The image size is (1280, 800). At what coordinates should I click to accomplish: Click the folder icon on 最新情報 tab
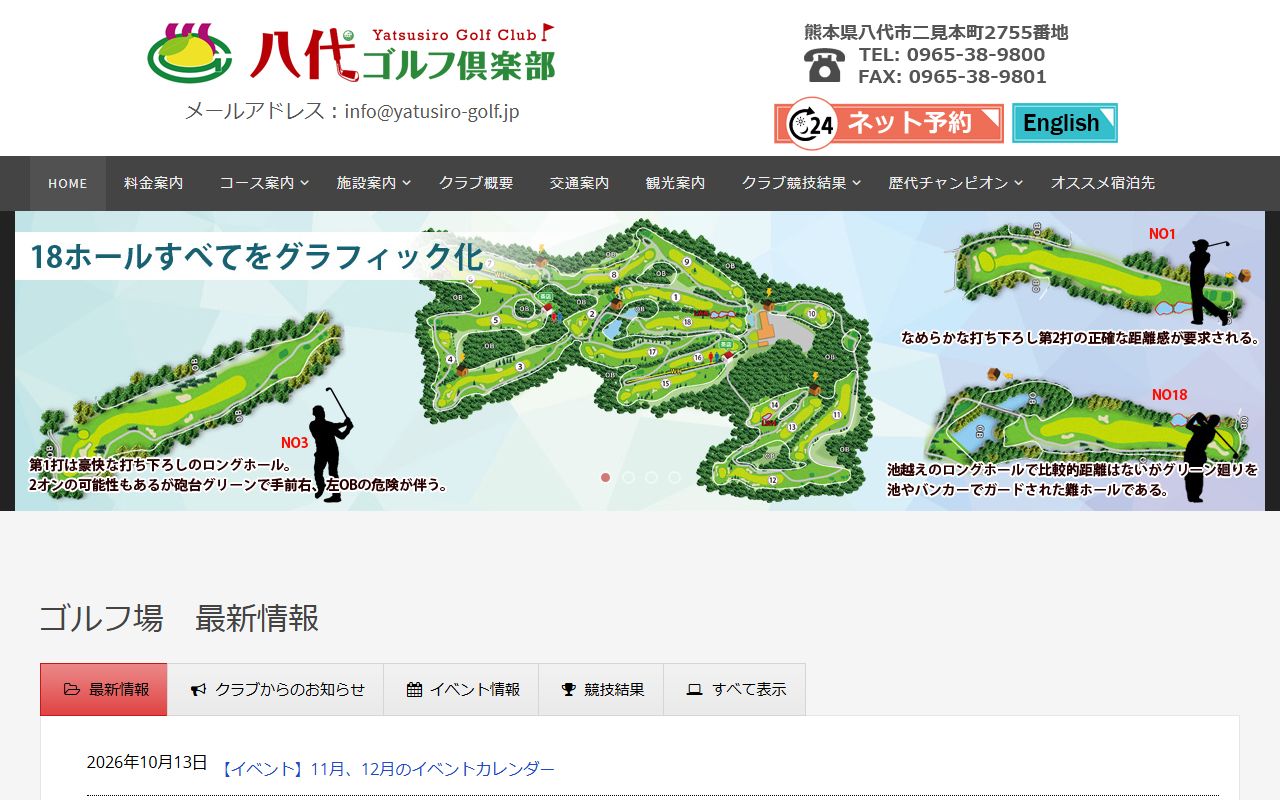[71, 689]
